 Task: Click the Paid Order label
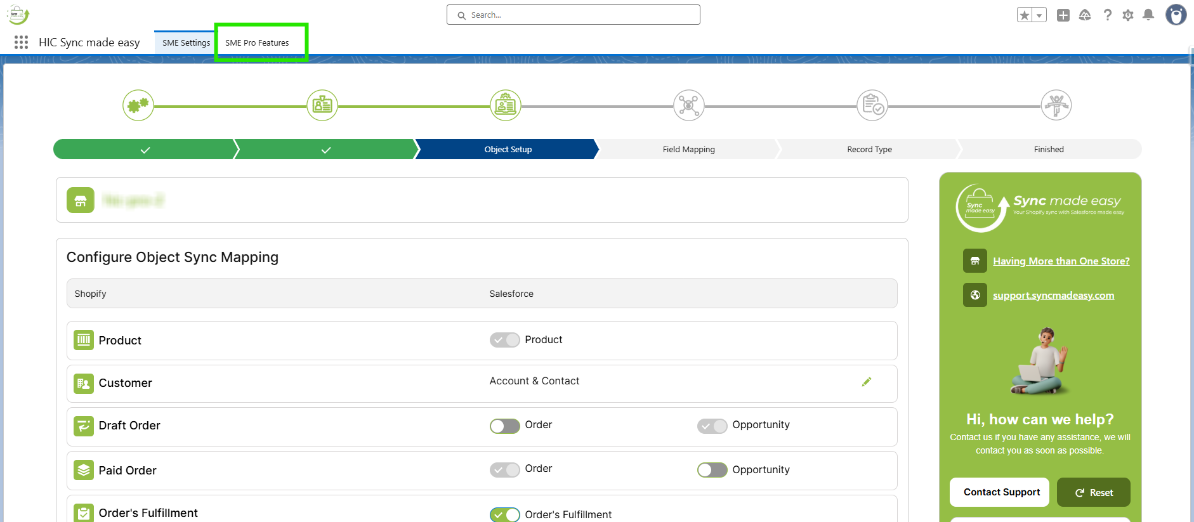point(128,470)
